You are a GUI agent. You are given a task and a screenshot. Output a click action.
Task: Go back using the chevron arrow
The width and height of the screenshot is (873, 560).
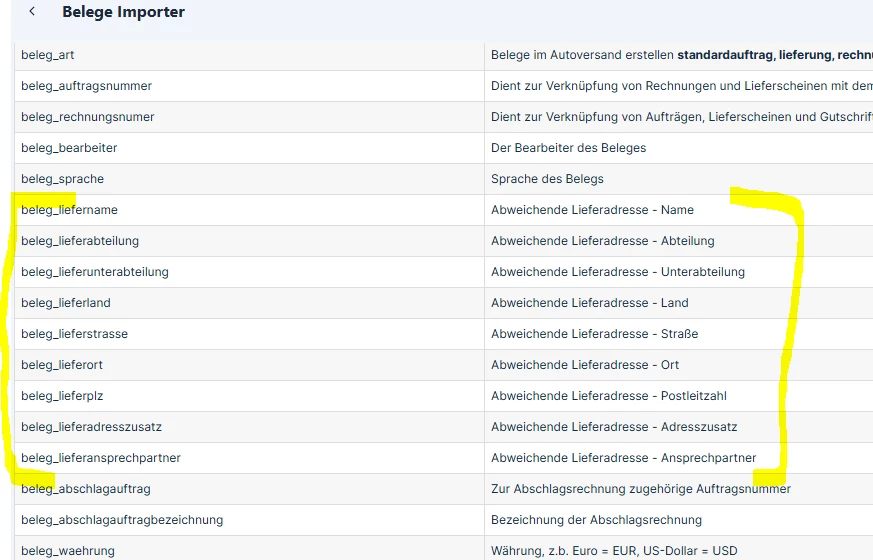click(x=32, y=11)
